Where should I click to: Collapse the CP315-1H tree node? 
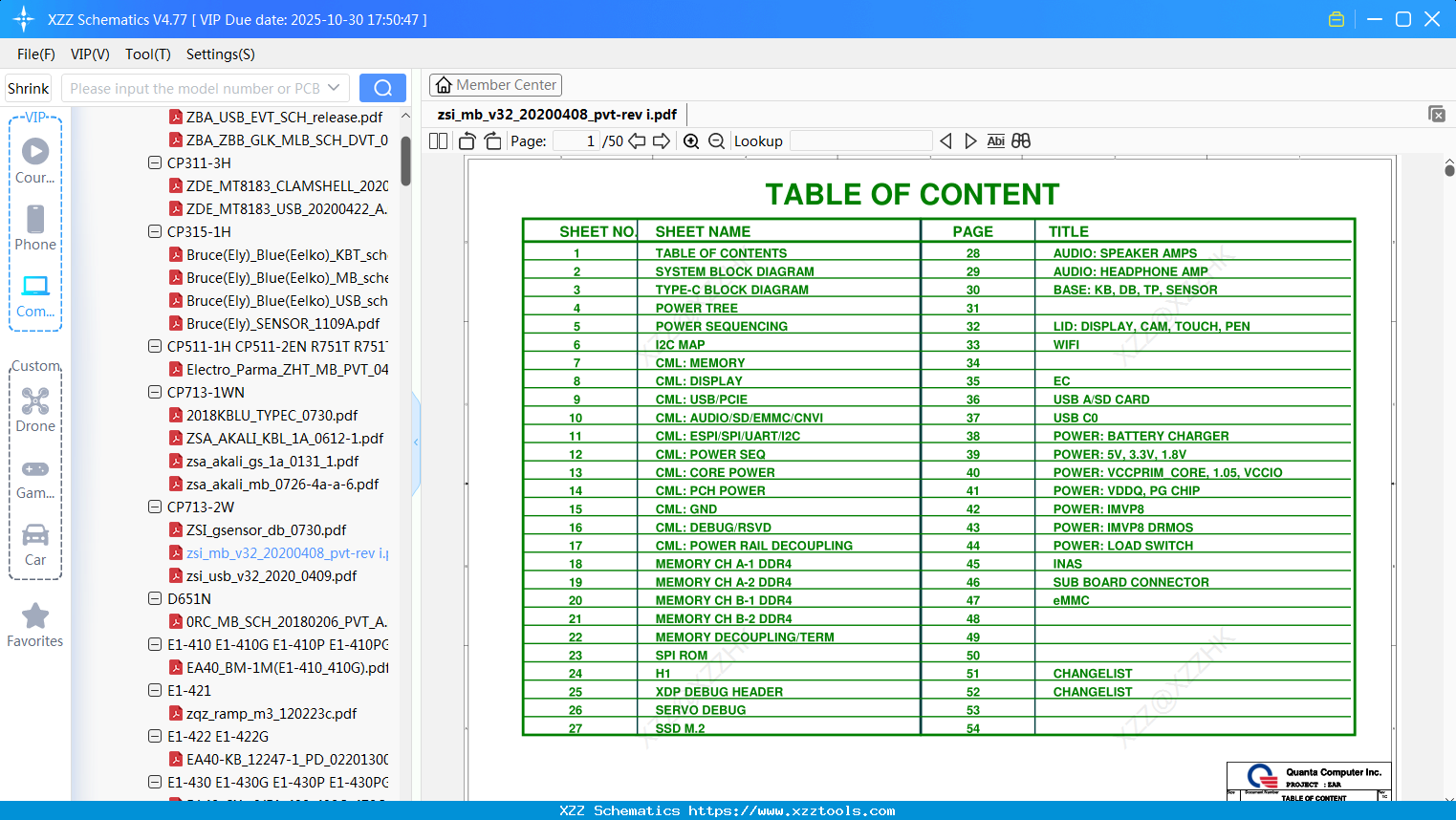pos(155,232)
